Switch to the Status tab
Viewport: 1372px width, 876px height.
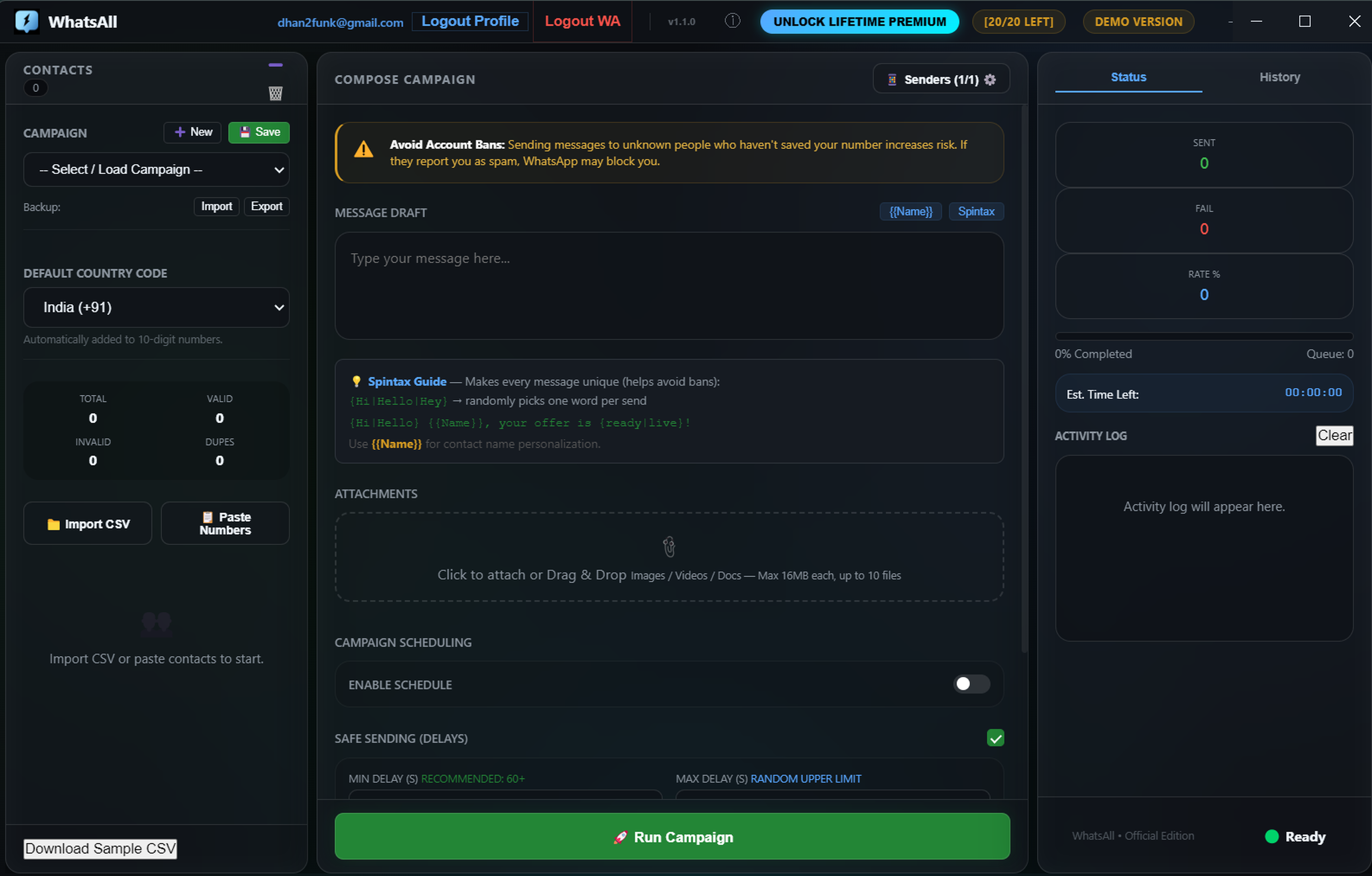point(1128,77)
